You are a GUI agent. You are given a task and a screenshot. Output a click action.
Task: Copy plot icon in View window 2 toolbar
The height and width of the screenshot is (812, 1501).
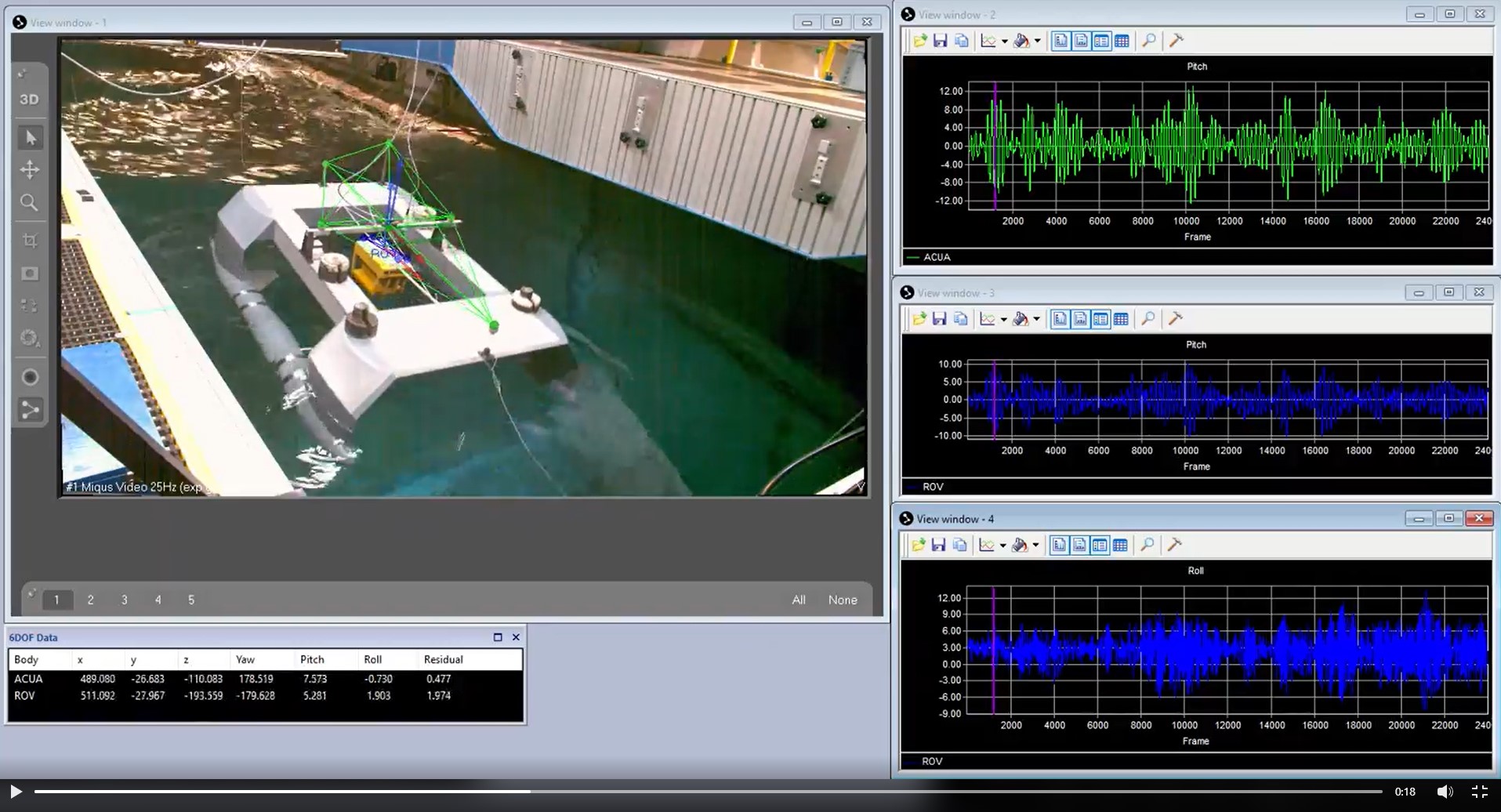tap(962, 41)
